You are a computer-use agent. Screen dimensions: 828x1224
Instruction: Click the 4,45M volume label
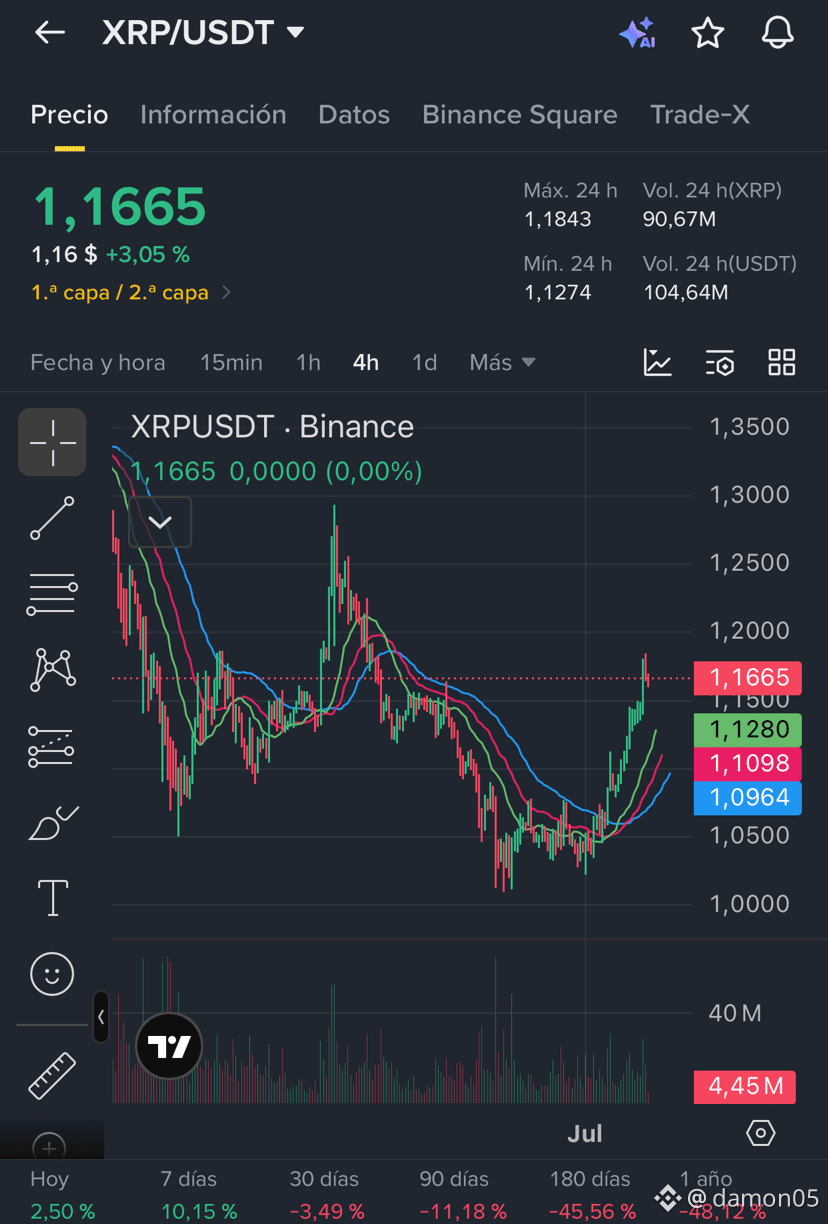point(745,1086)
